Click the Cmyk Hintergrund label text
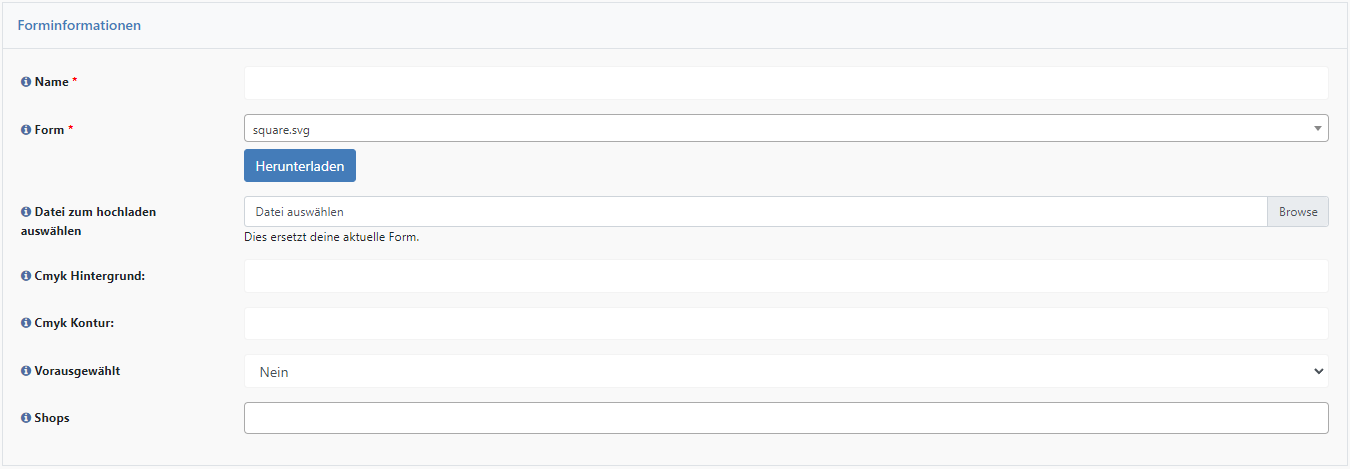The width and height of the screenshot is (1350, 469). (90, 275)
